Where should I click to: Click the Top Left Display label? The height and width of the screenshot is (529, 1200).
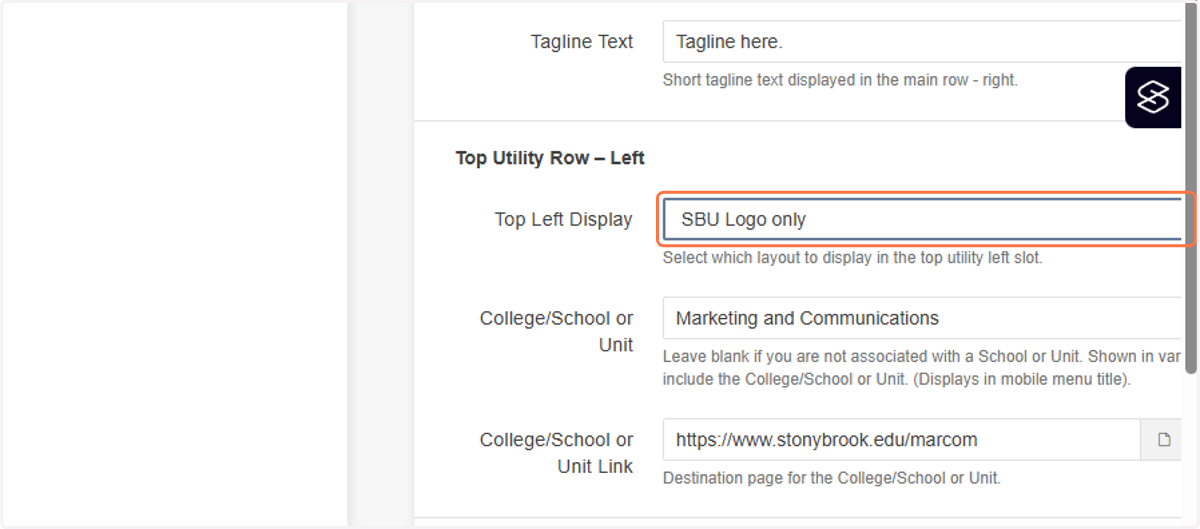pos(563,219)
